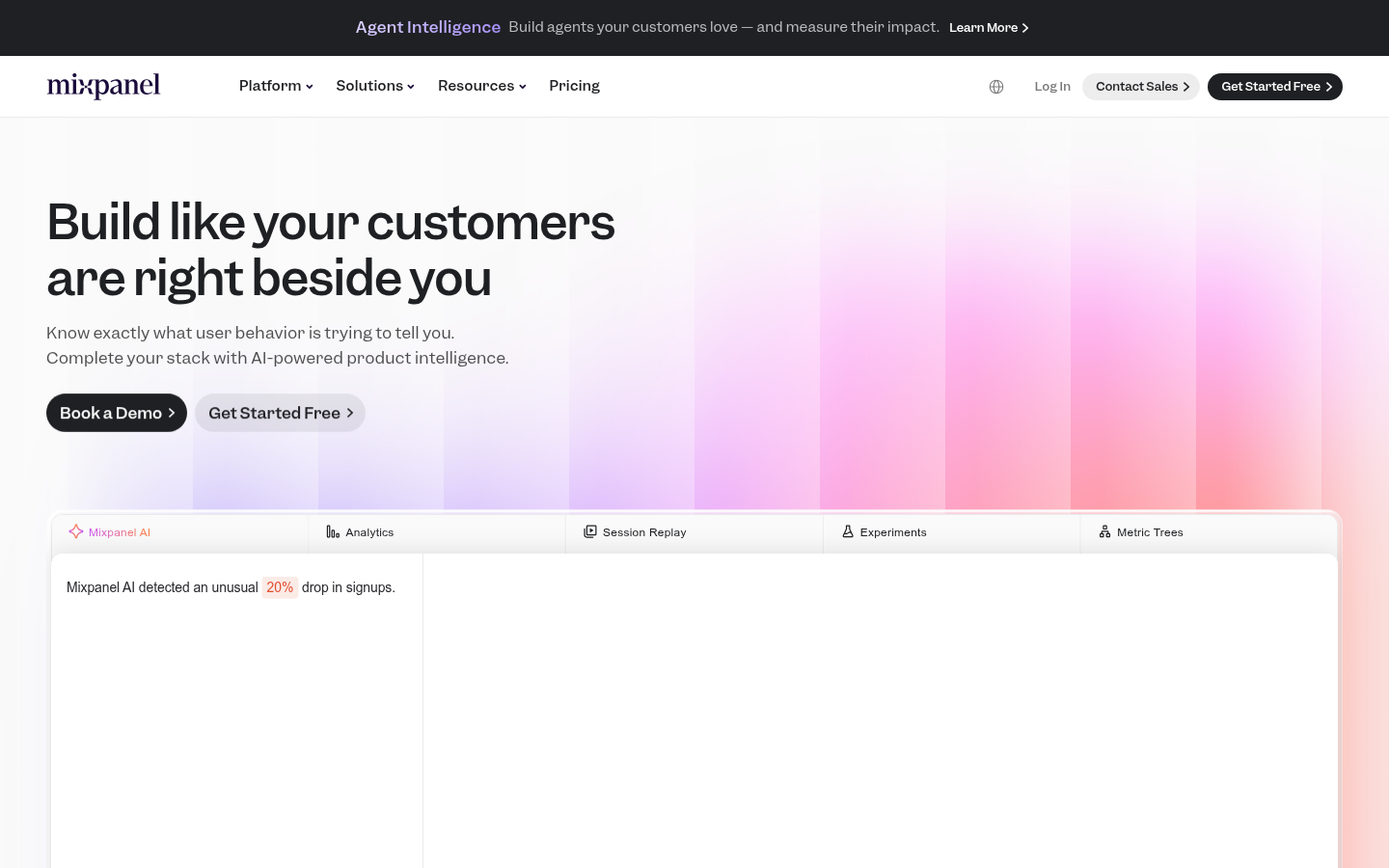Switch to the Session Replay tab
This screenshot has height=868, width=1389.
[x=694, y=532]
